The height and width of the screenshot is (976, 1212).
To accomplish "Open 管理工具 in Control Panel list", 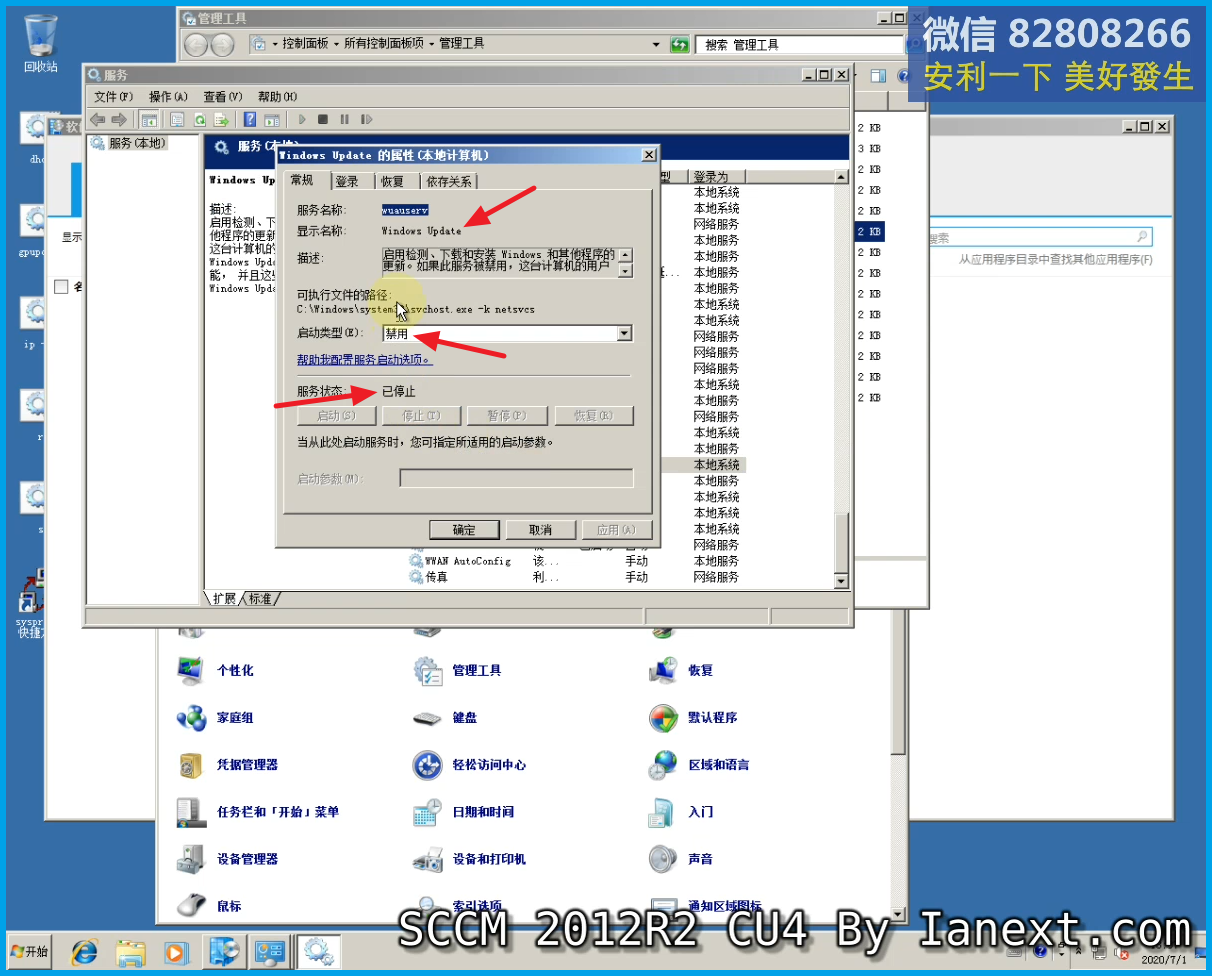I will 476,670.
